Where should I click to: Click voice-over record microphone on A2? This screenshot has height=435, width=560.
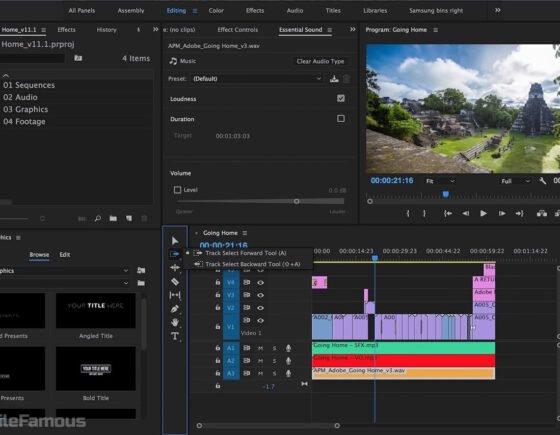point(288,361)
